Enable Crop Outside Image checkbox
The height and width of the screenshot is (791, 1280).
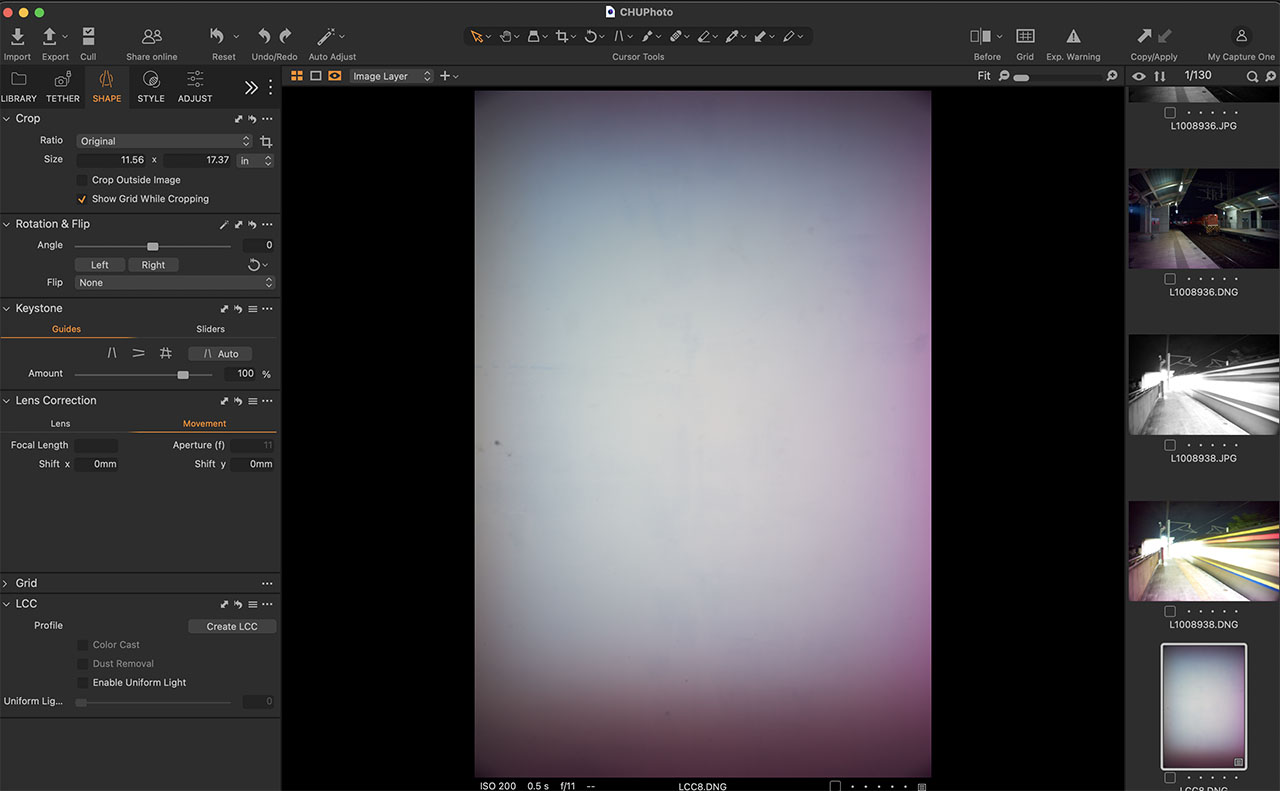click(x=83, y=180)
